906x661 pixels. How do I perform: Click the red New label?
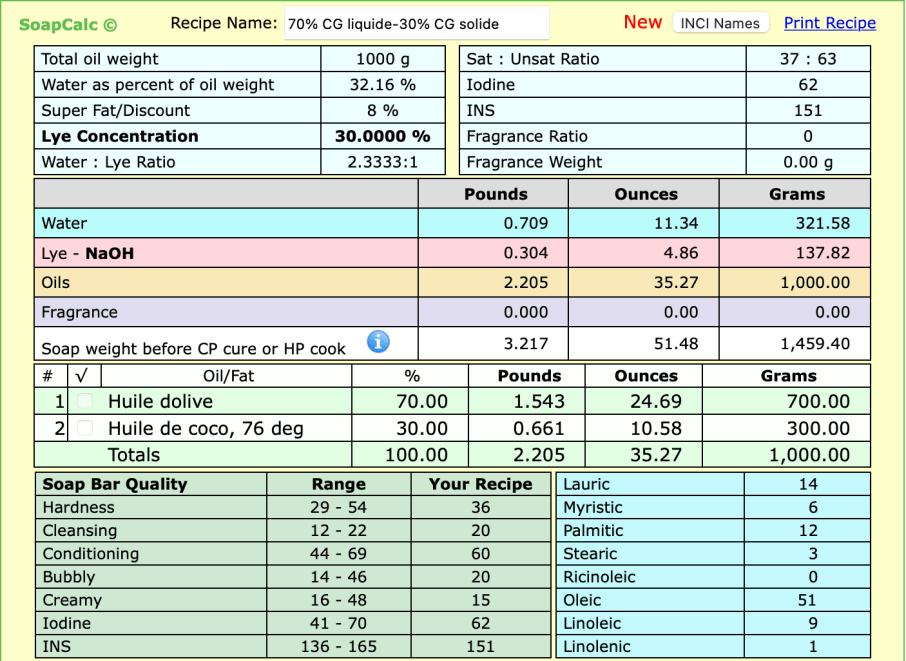[642, 22]
